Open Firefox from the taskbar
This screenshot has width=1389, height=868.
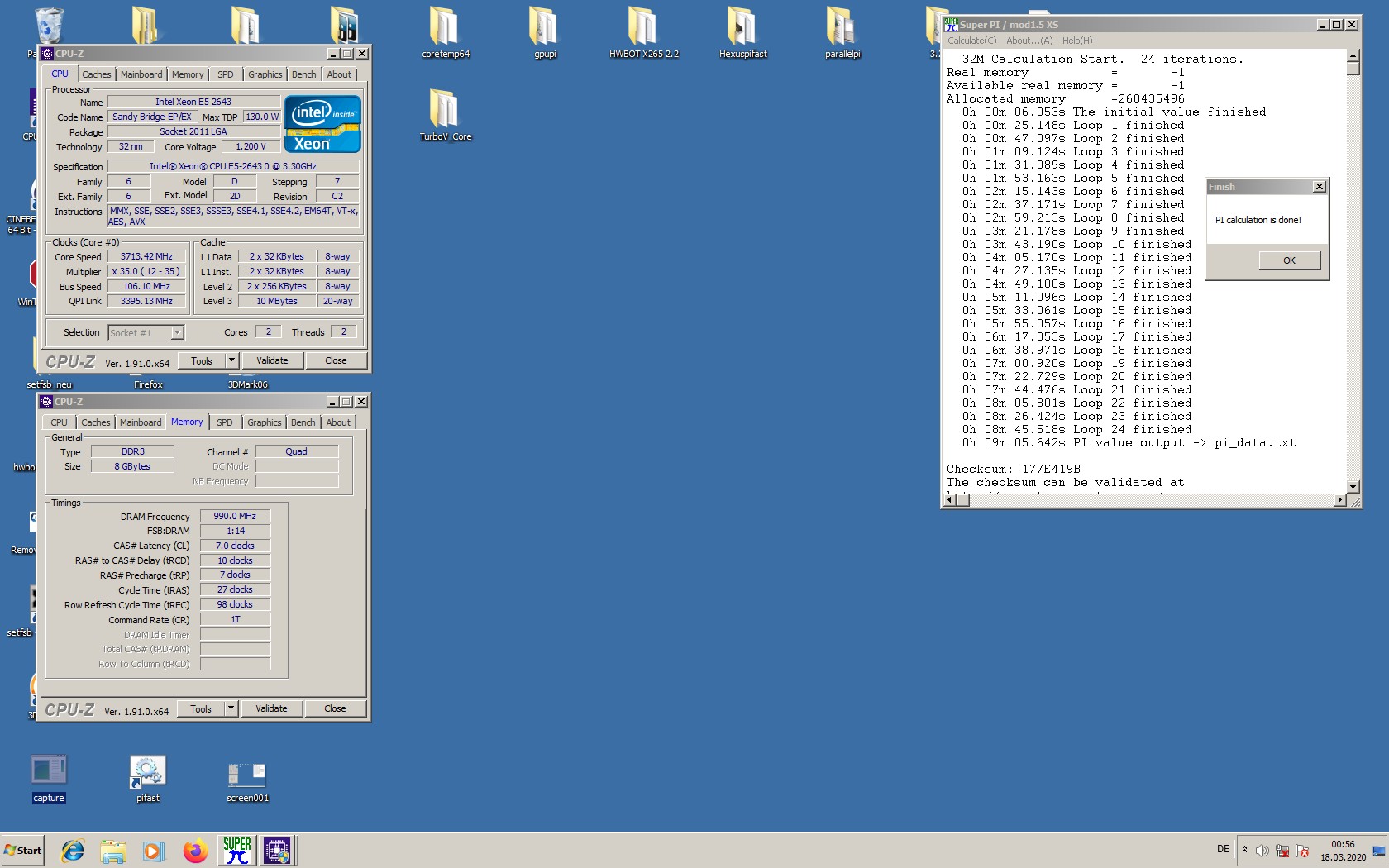coord(195,851)
